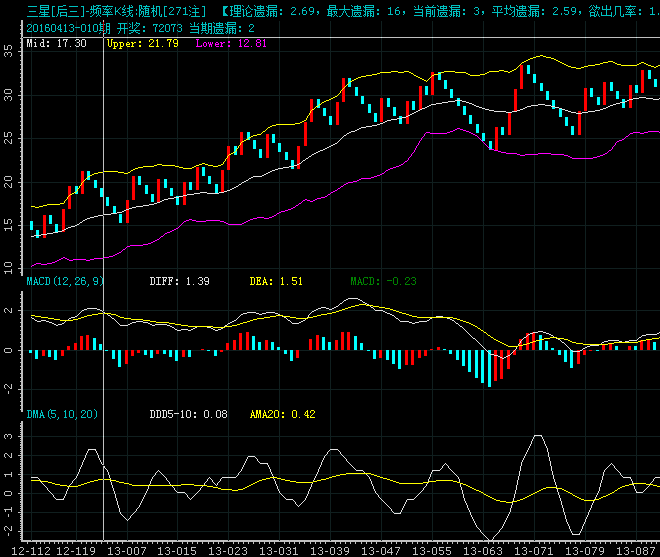Click the DIFF: 1.39 readout
This screenshot has height=557, width=660.
(179, 283)
